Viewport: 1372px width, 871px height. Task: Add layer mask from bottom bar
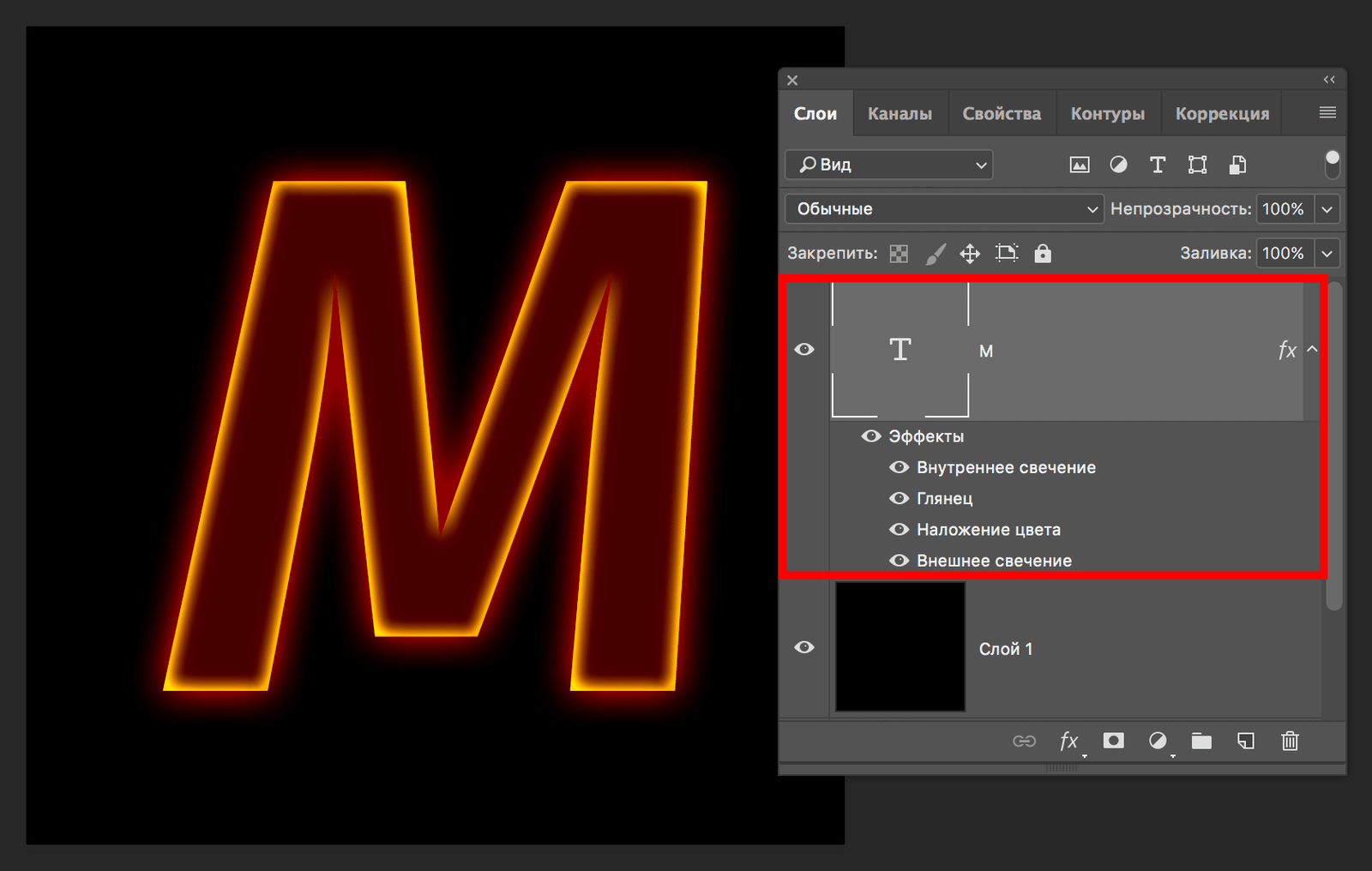coord(1113,741)
